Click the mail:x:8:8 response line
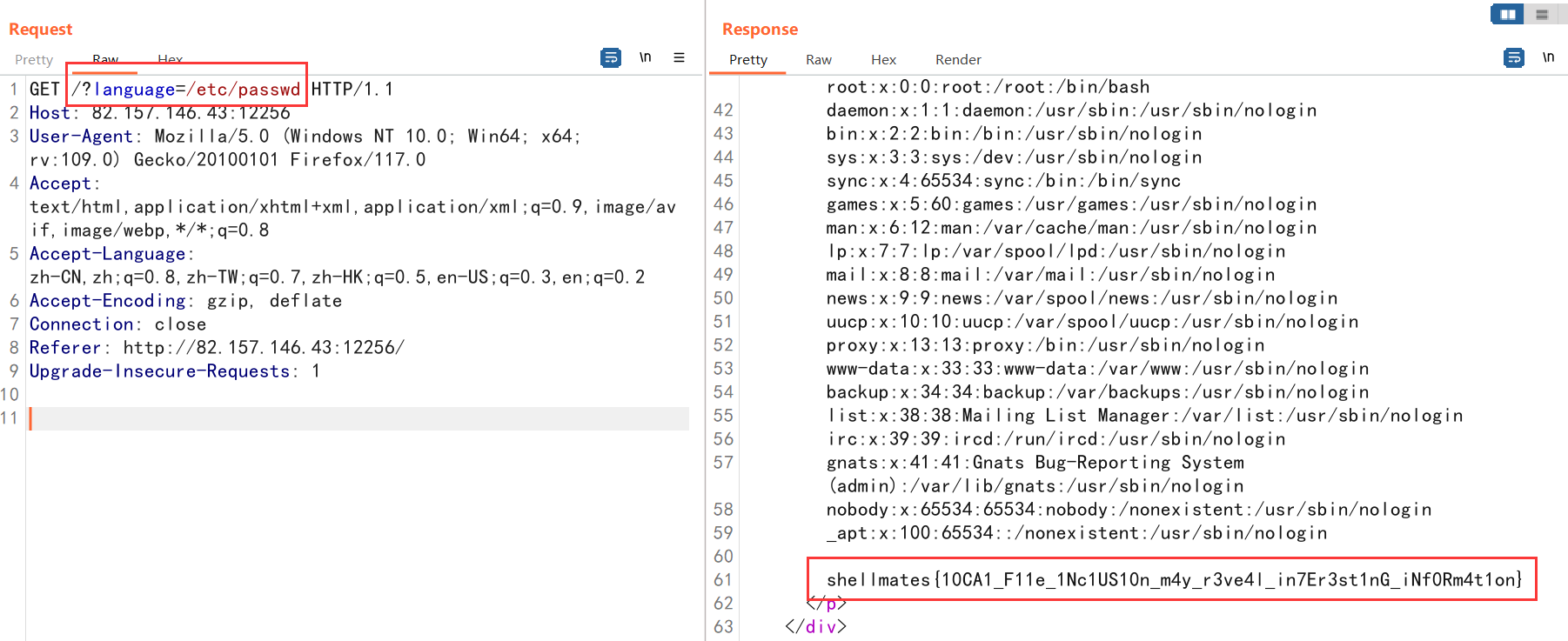1568x641 pixels. tap(1050, 275)
